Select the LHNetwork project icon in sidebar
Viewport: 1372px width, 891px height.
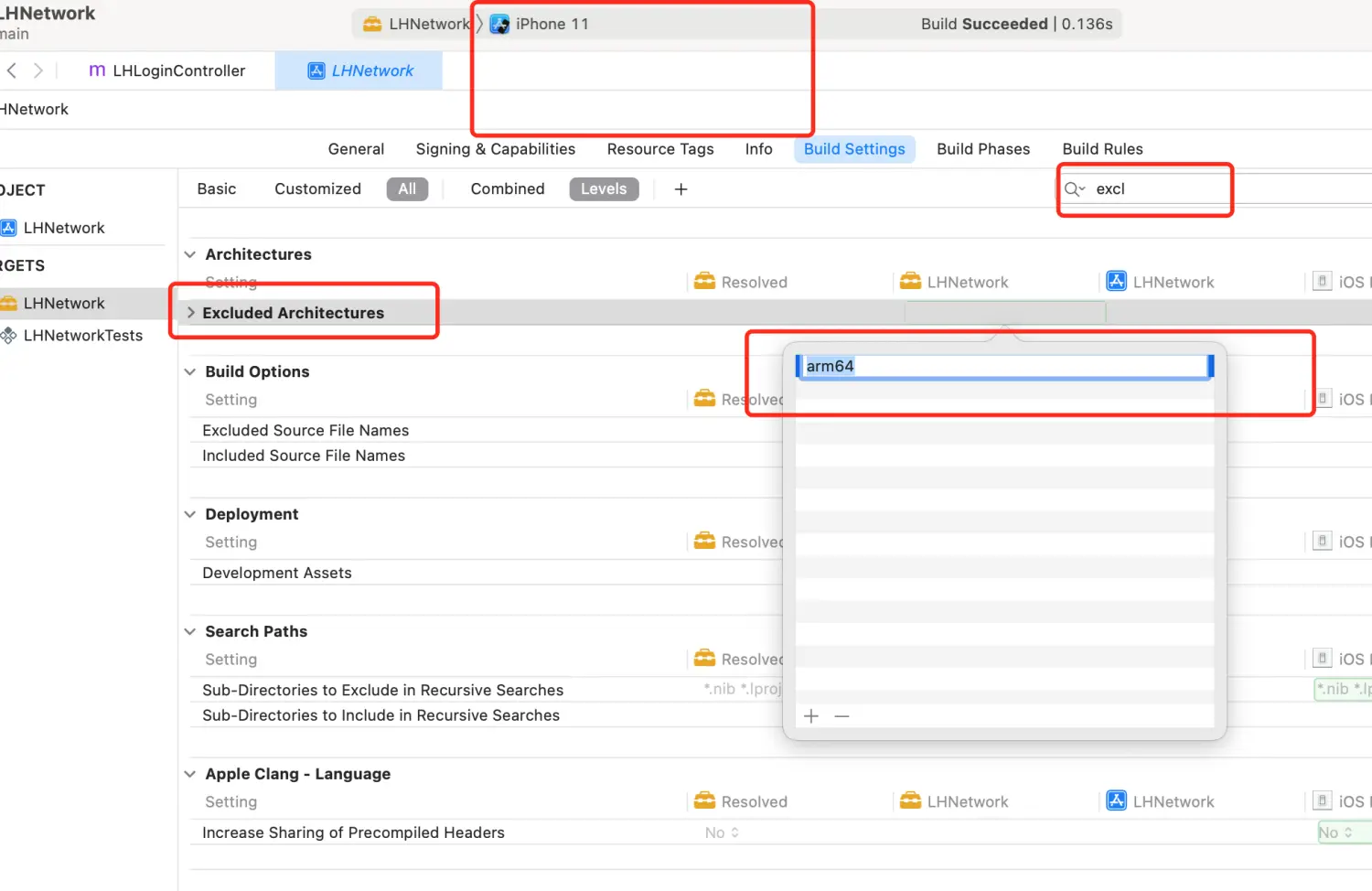click(9, 228)
